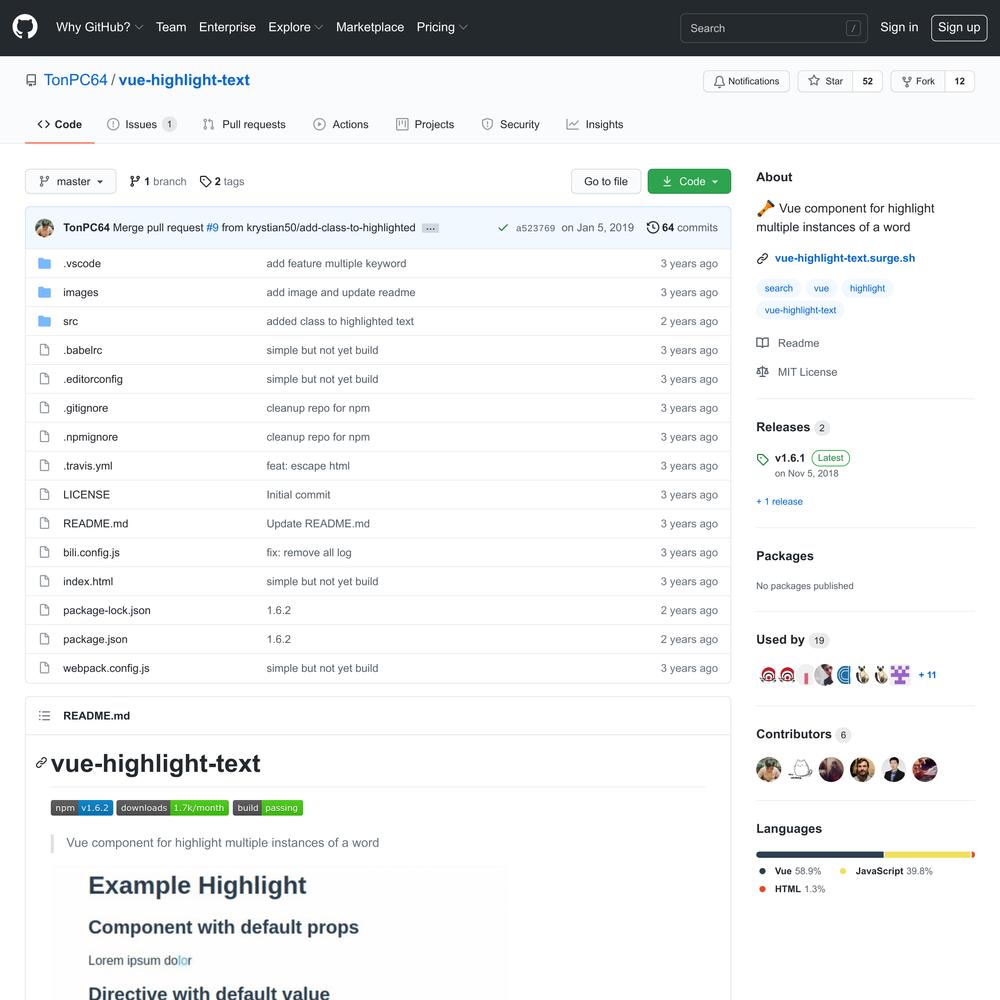The image size is (1000, 1000).
Task: Click the Vue segment of languages bar
Action: pyautogui.click(x=820, y=855)
